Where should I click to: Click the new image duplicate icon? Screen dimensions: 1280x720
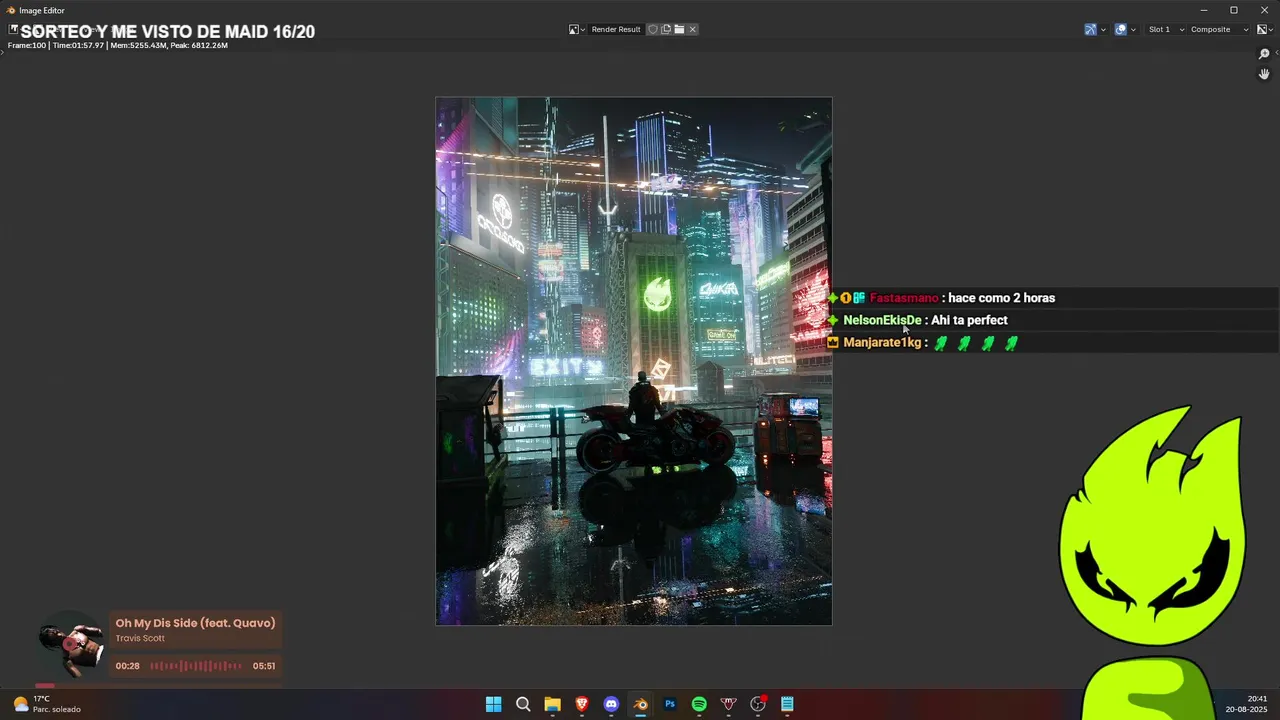666,29
